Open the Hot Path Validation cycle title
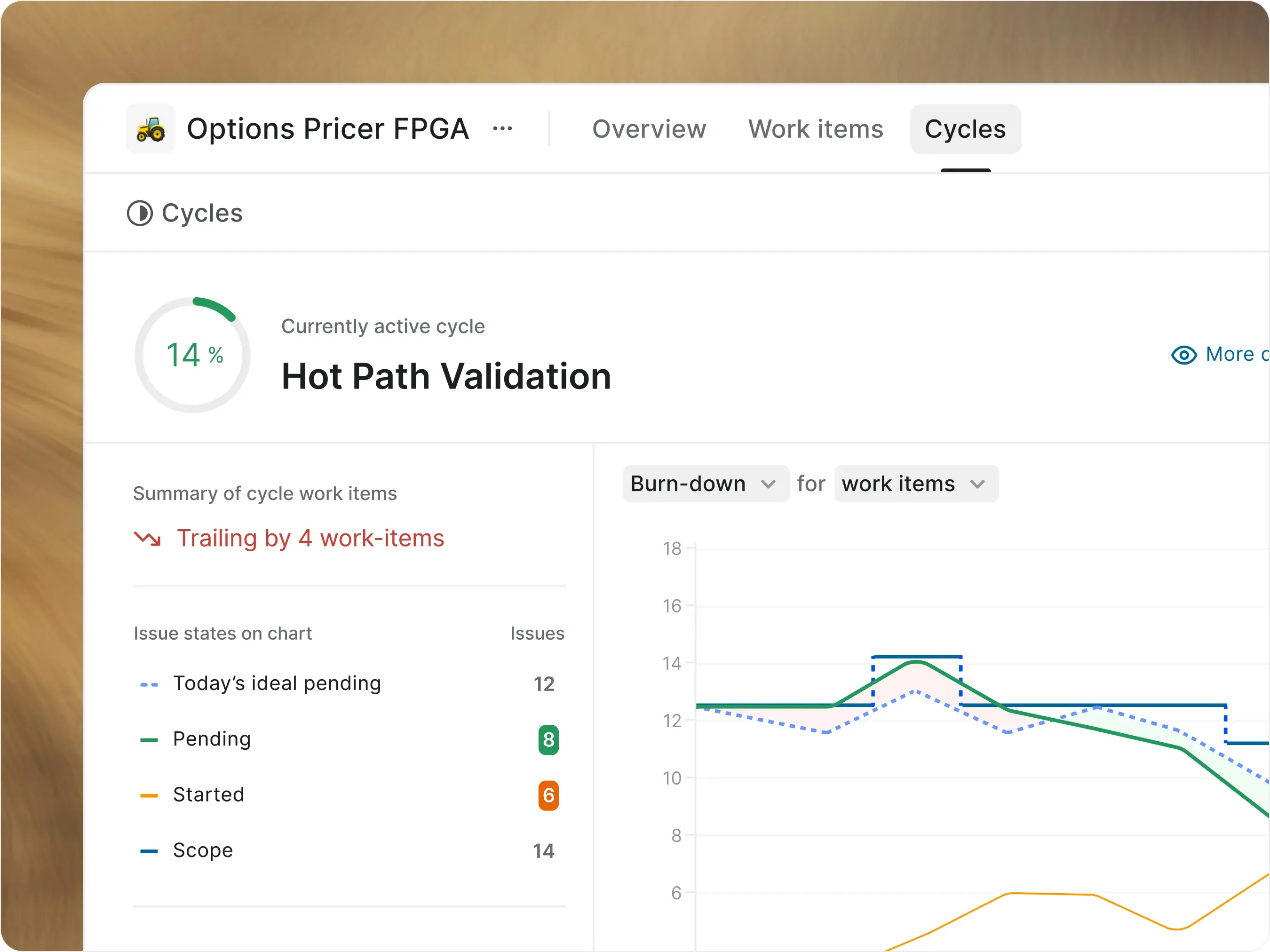The height and width of the screenshot is (952, 1270). [446, 377]
